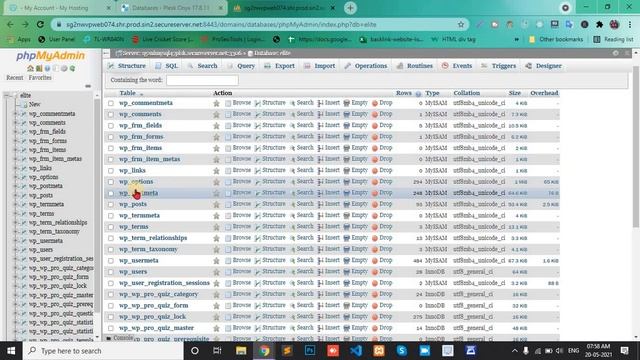Reload the page in Chrome
The width and height of the screenshot is (640, 360).
click(40, 24)
